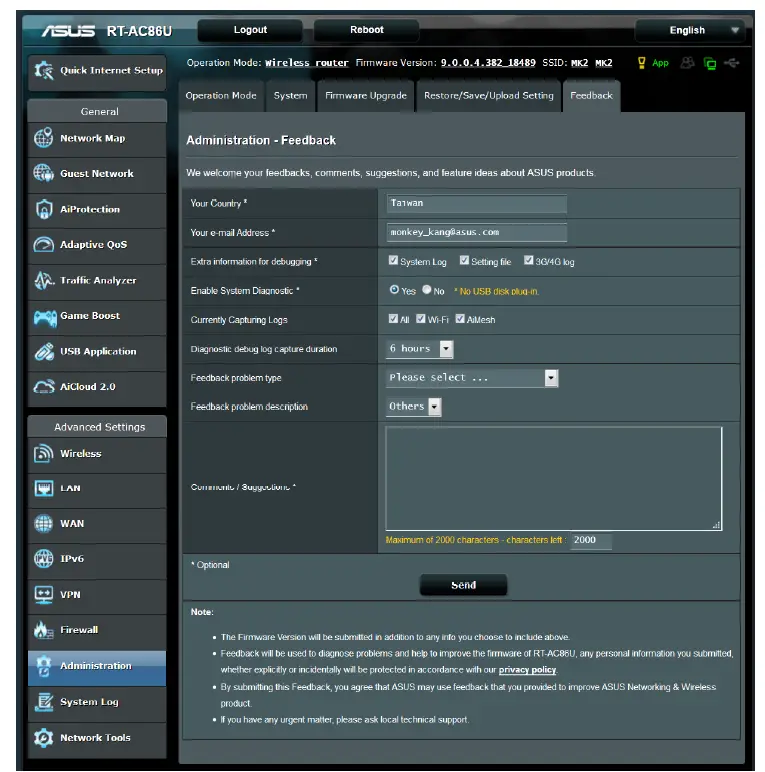The image size is (765, 772).
Task: Select Yes for Enable System Diagnostic
Action: [x=394, y=290]
